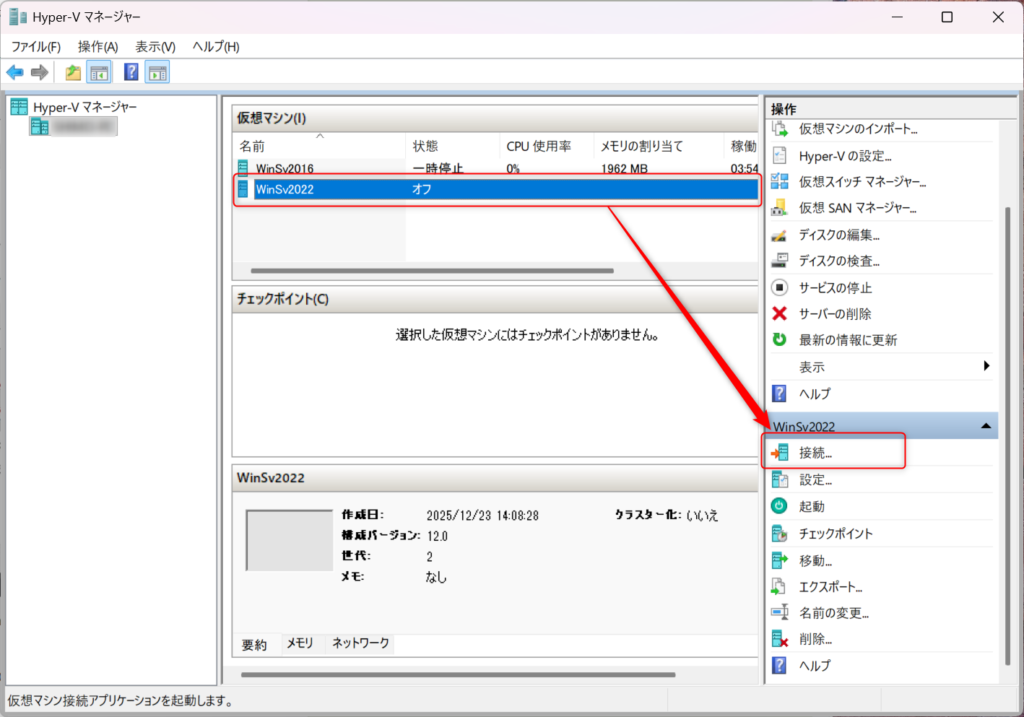Click 仮想スイッチ マネージャー action
Image resolution: width=1024 pixels, height=717 pixels.
tap(862, 182)
